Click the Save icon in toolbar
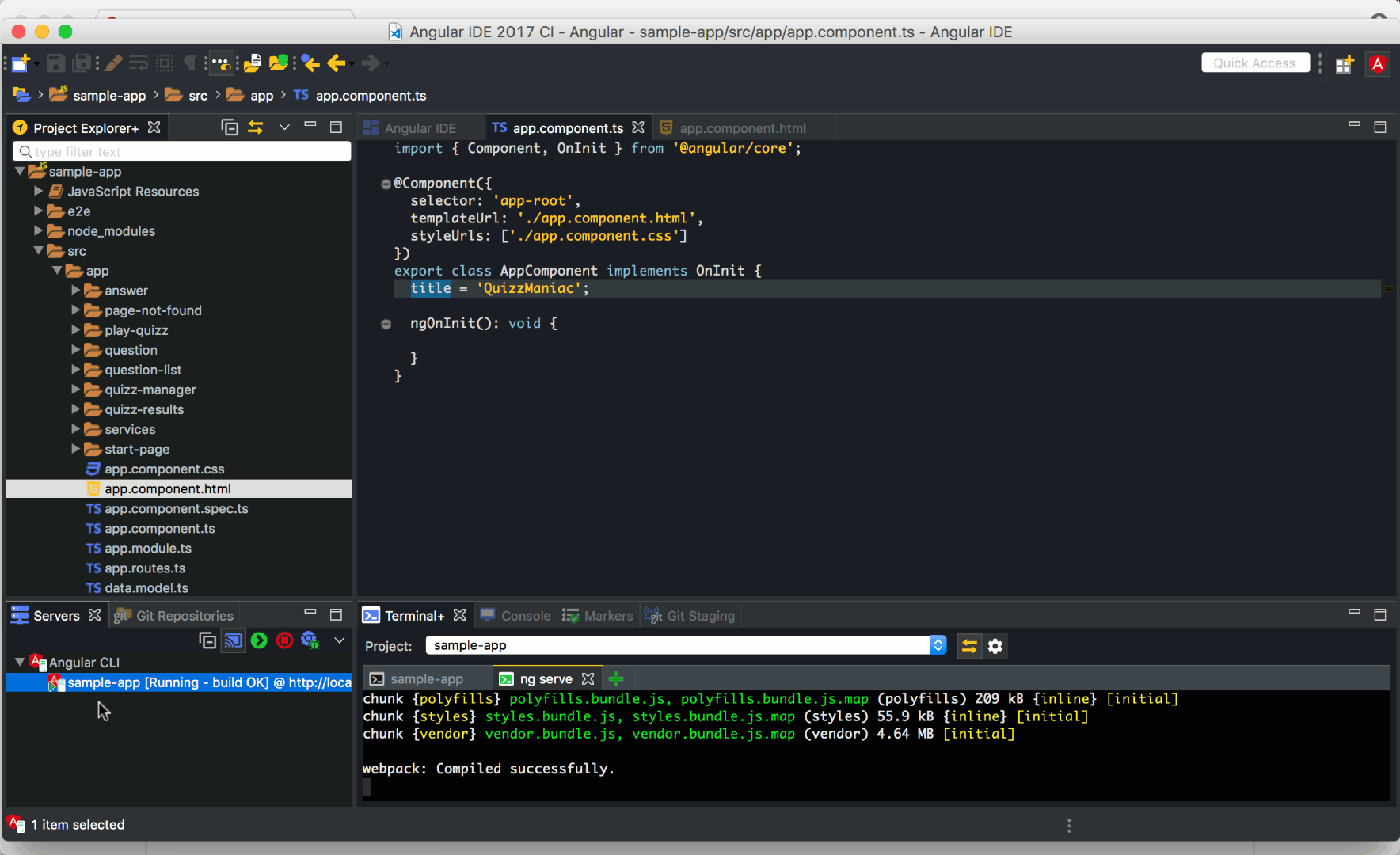 (55, 63)
